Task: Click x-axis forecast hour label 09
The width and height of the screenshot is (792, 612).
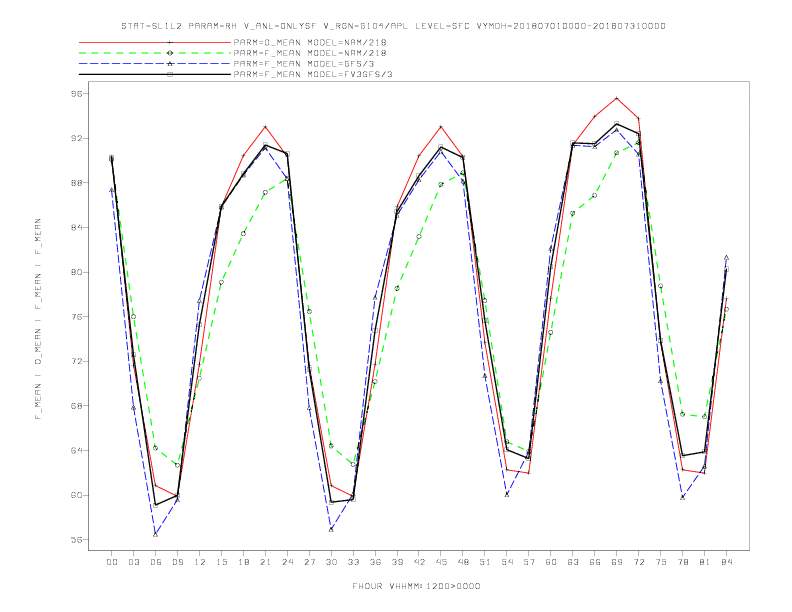Action: pyautogui.click(x=177, y=562)
